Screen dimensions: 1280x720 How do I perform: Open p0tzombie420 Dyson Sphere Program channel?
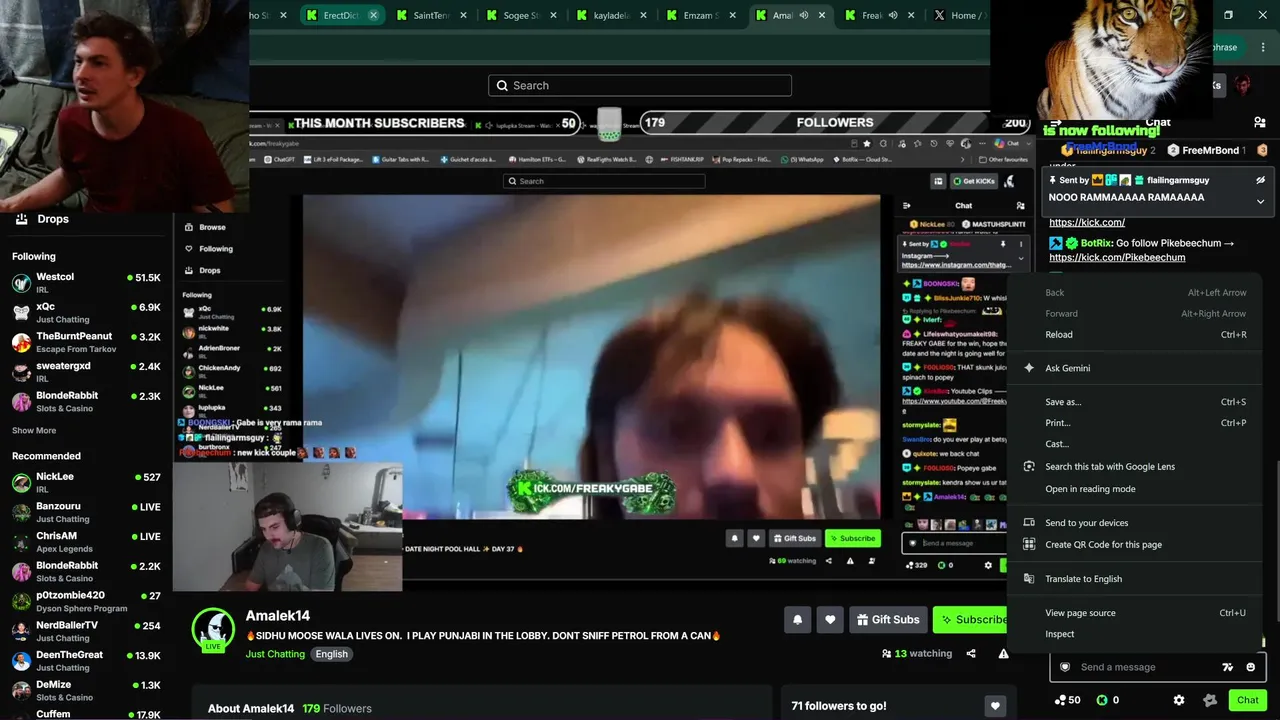point(86,602)
